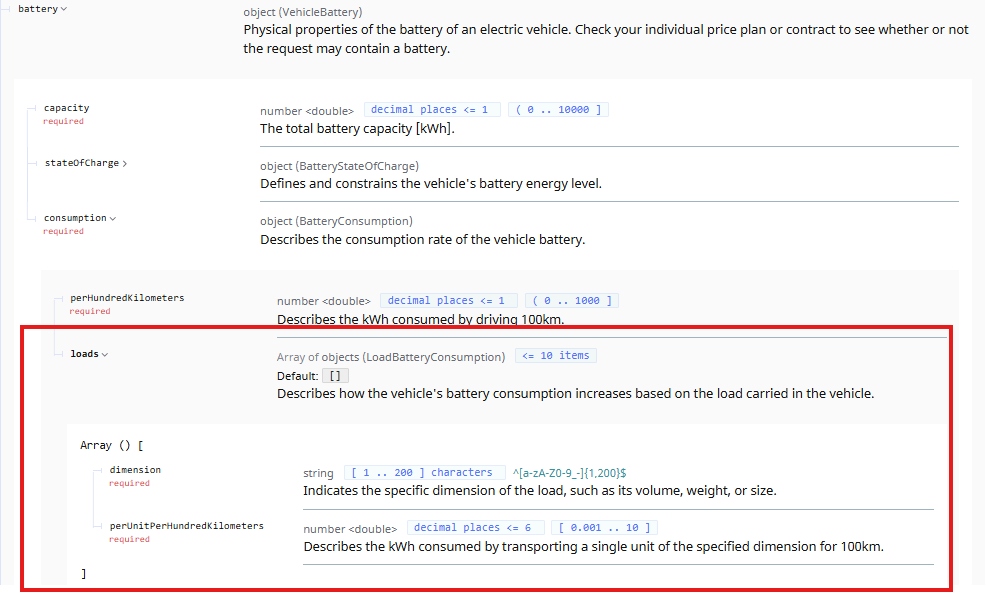Click the 1 .. 200 characters badge
The image size is (1006, 593).
coord(423,472)
